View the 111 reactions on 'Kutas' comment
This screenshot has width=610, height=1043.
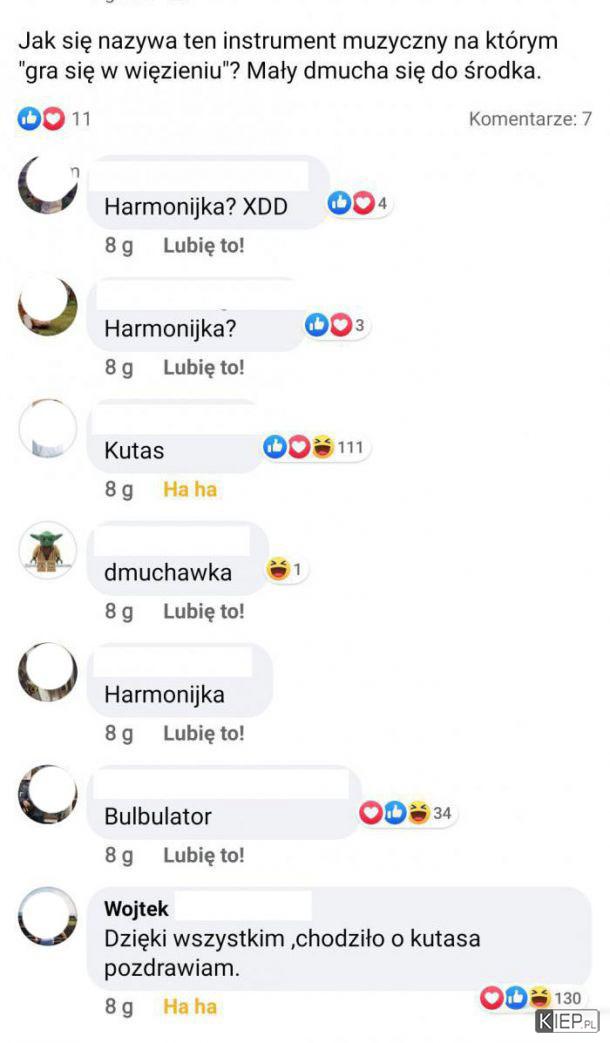coord(316,447)
